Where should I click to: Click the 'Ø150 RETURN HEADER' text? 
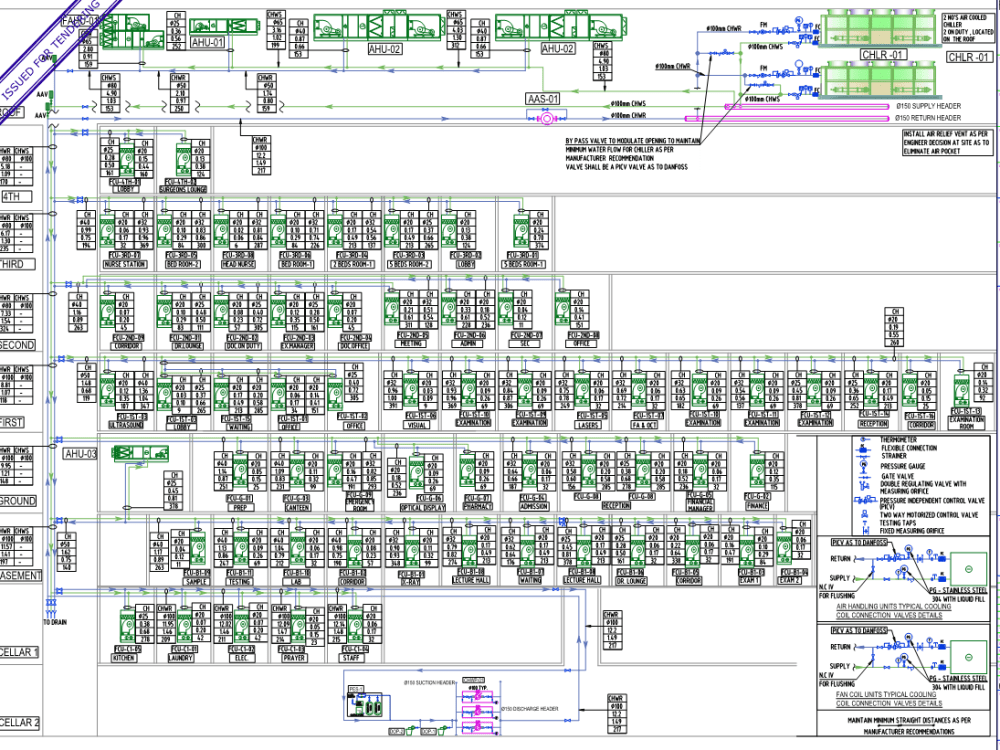[x=928, y=118]
